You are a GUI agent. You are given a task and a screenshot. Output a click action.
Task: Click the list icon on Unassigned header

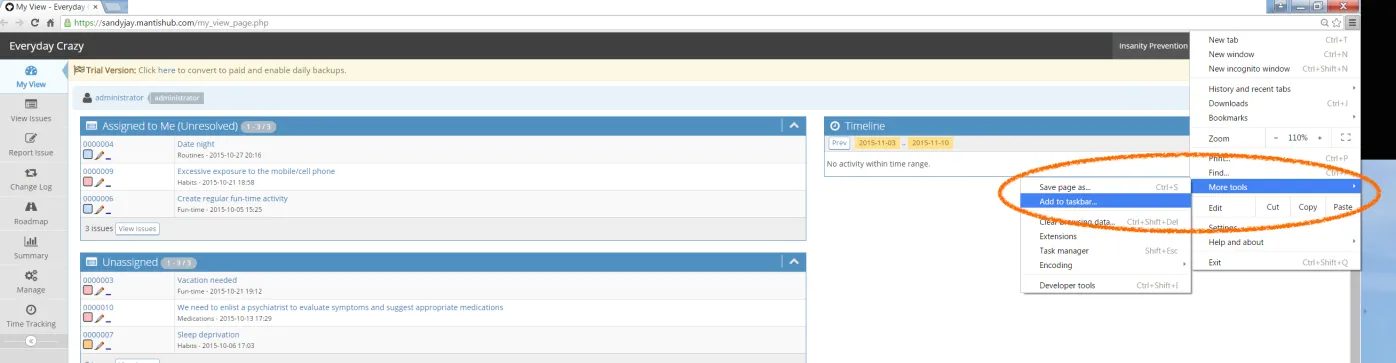92,262
